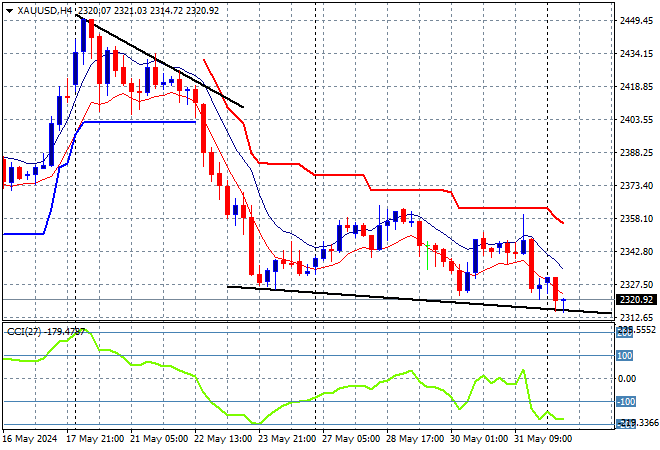660x450 pixels.
Task: Click the 2449.45 price scale label
Action: pos(636,21)
